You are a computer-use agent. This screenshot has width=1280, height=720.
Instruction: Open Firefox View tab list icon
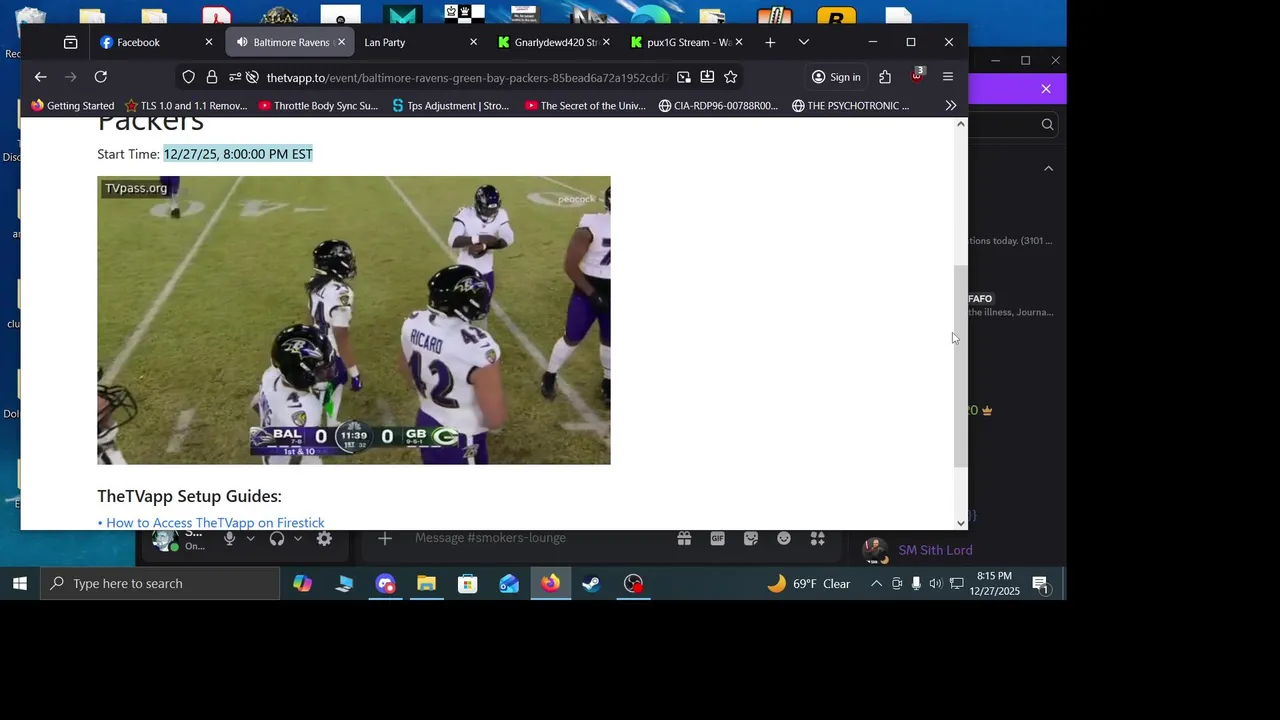coord(70,42)
